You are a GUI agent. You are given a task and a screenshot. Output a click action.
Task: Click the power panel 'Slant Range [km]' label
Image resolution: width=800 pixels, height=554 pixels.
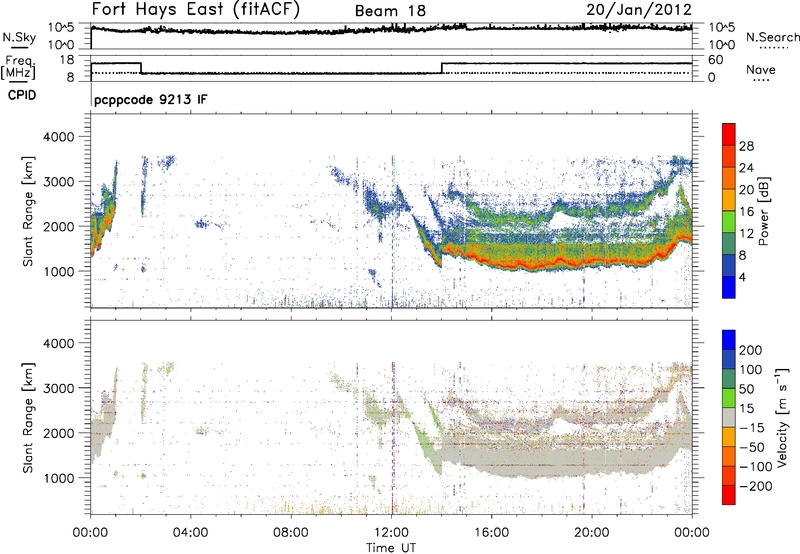click(x=28, y=211)
